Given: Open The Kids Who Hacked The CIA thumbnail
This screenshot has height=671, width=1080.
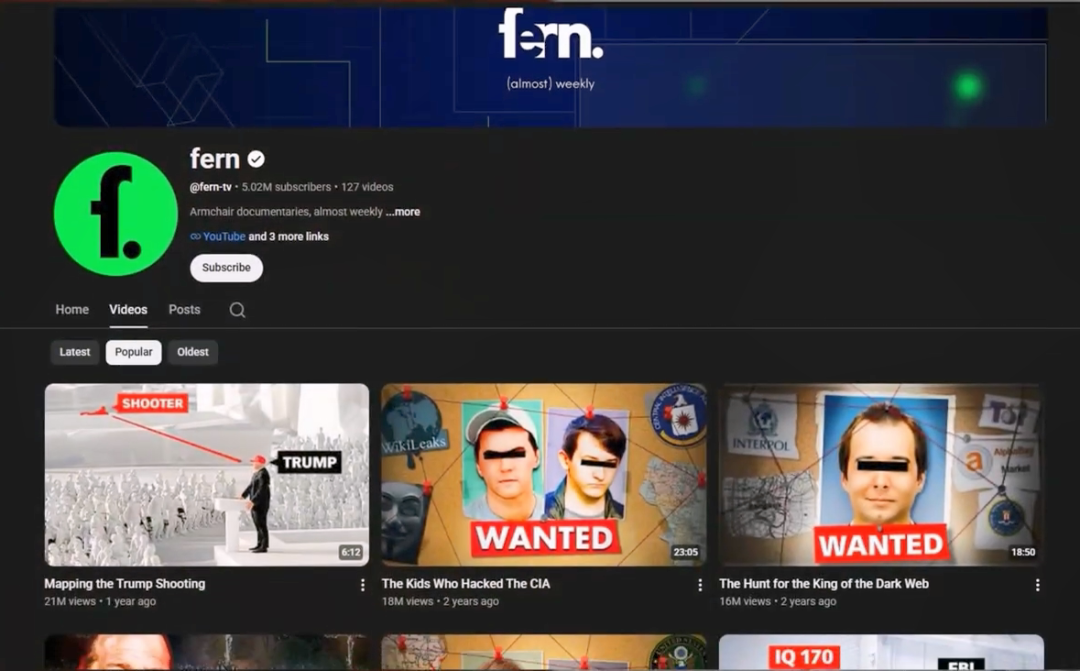Looking at the screenshot, I should coord(544,475).
